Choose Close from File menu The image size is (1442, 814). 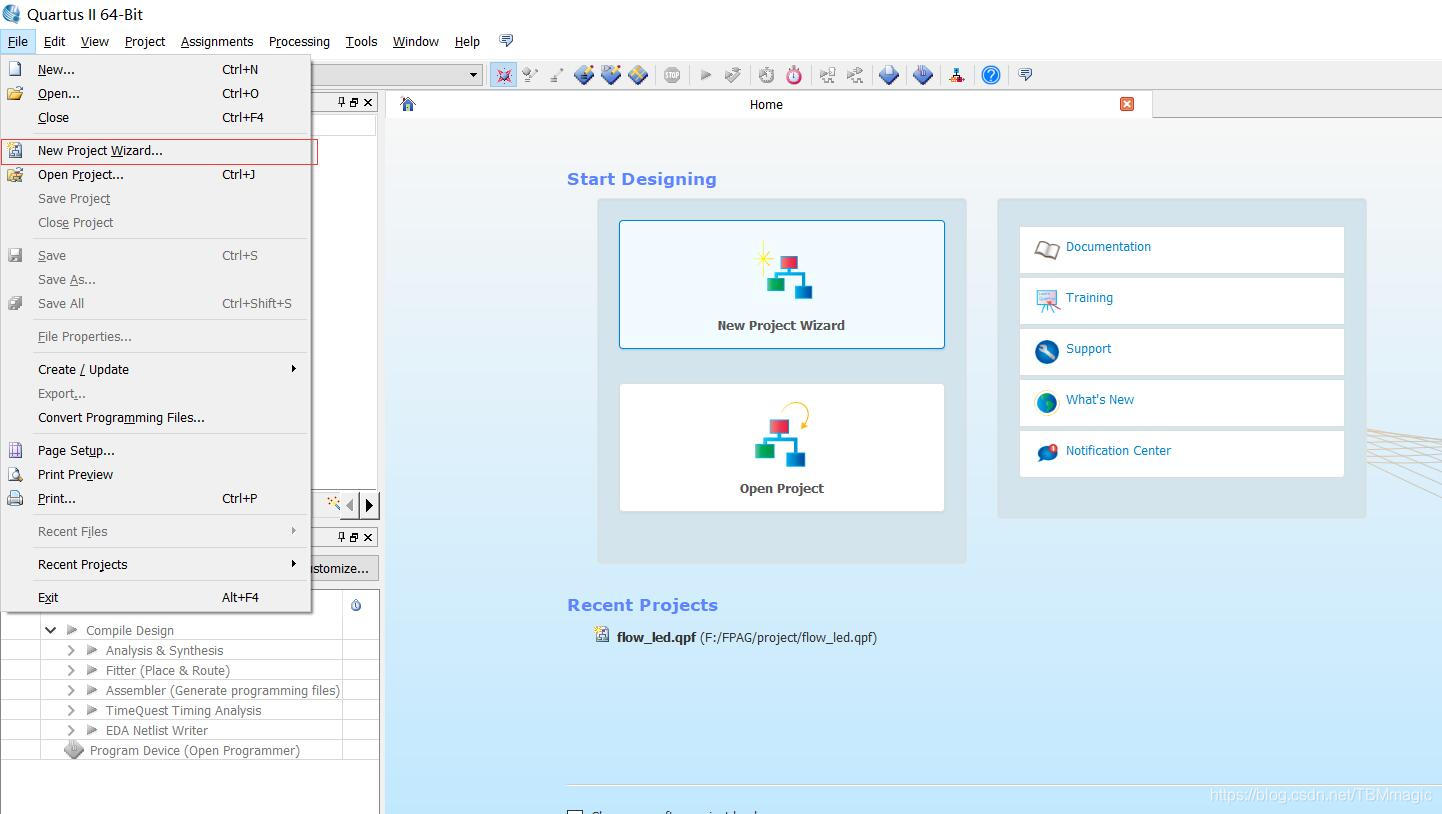tap(156, 117)
